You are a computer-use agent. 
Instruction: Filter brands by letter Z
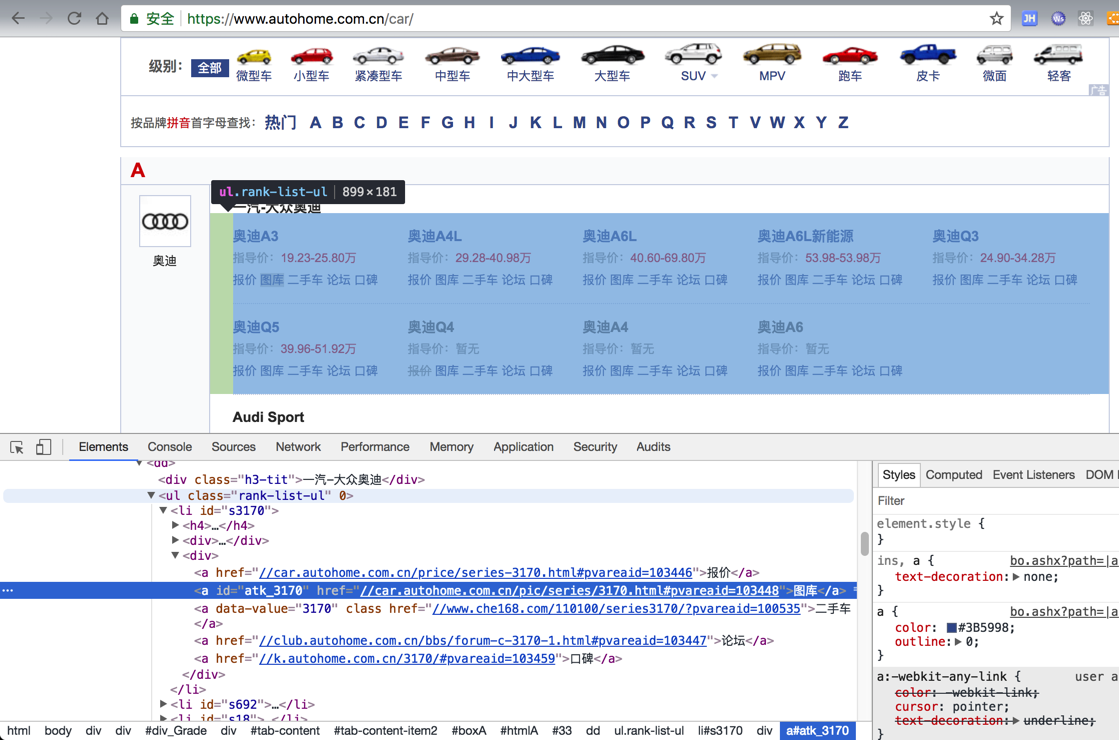843,123
